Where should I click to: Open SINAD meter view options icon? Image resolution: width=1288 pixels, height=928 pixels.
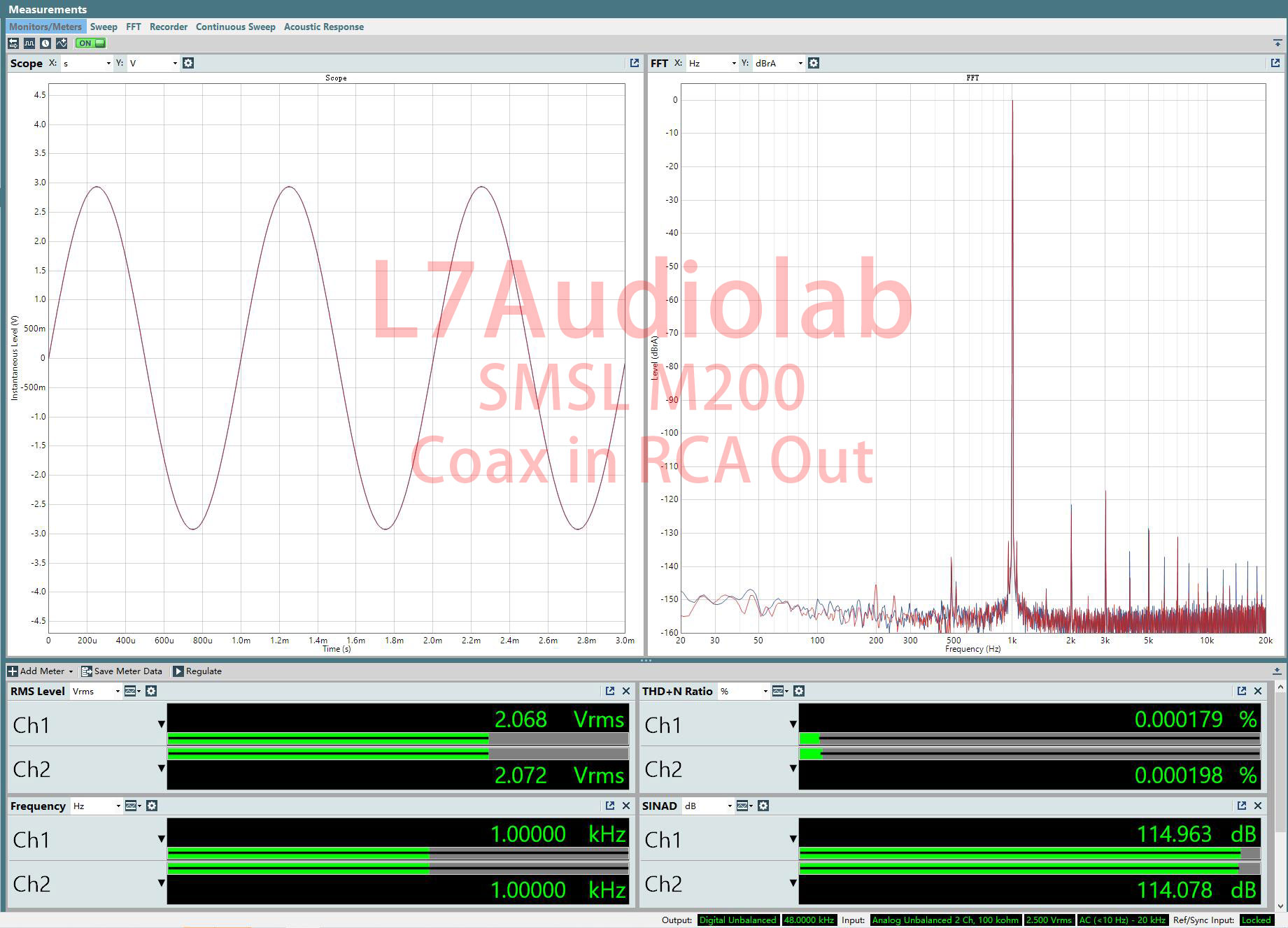click(x=744, y=806)
